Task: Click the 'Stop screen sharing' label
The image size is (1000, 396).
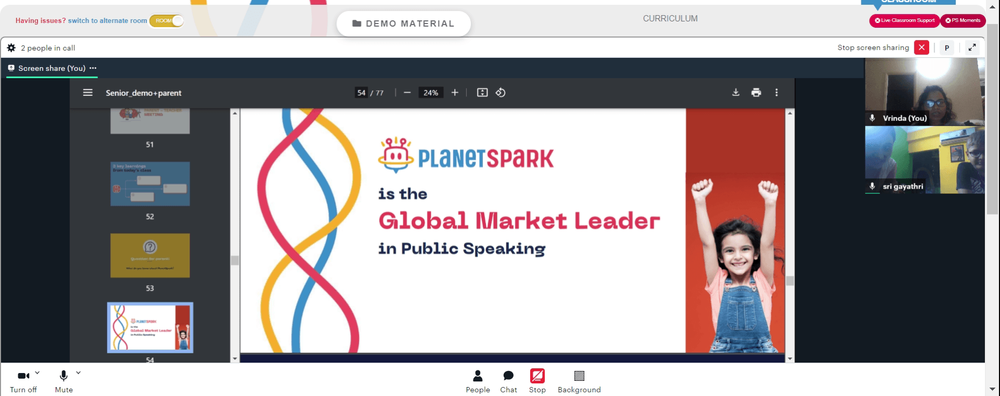Action: (x=873, y=48)
